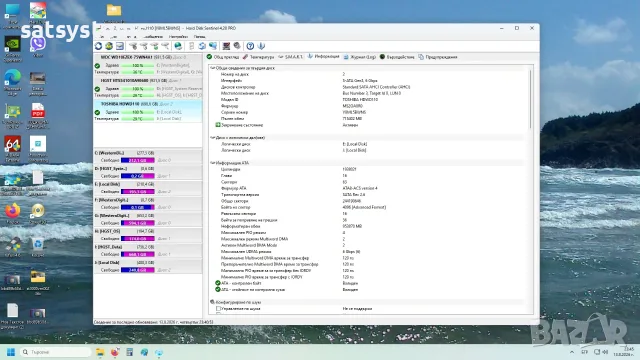Image resolution: width=640 pixels, height=360 pixels.
Task: Click the J: Local Disk free space bar
Action: [x=138, y=270]
